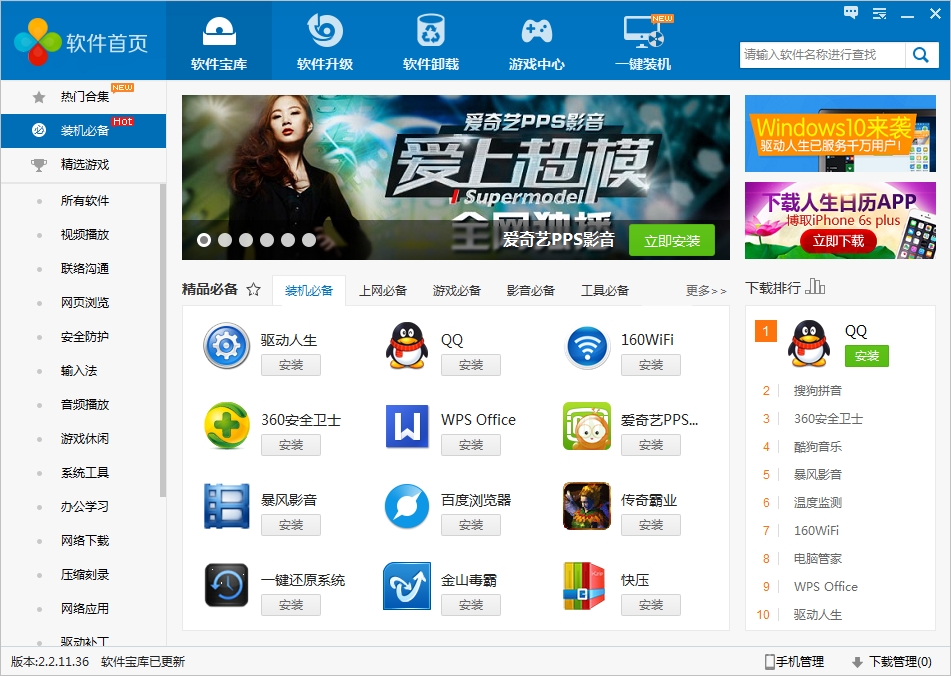Click the magnifier search button
This screenshot has height=676, width=951.
921,55
